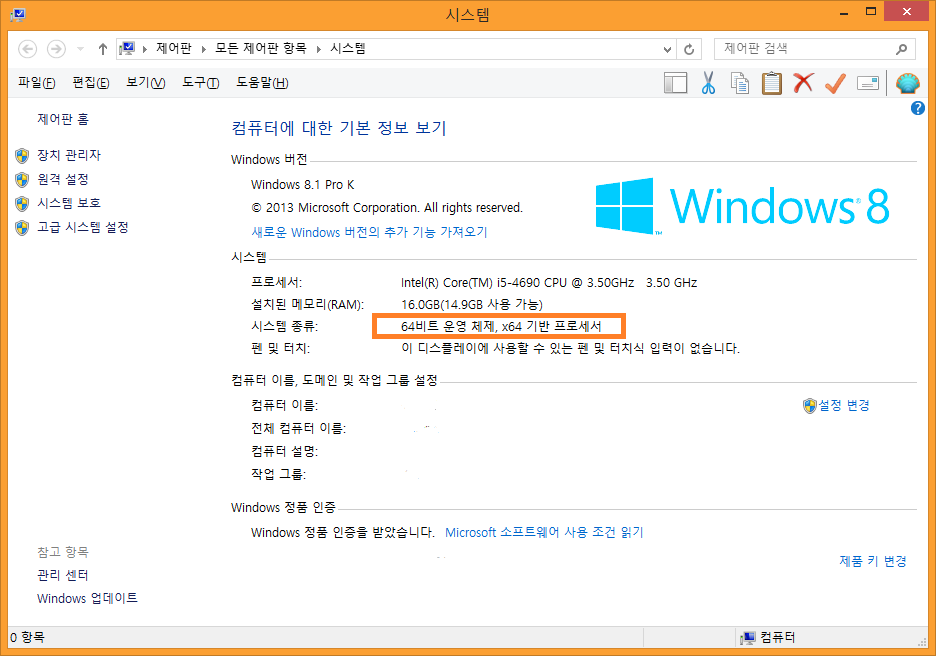Click the Back navigation arrow

27,49
